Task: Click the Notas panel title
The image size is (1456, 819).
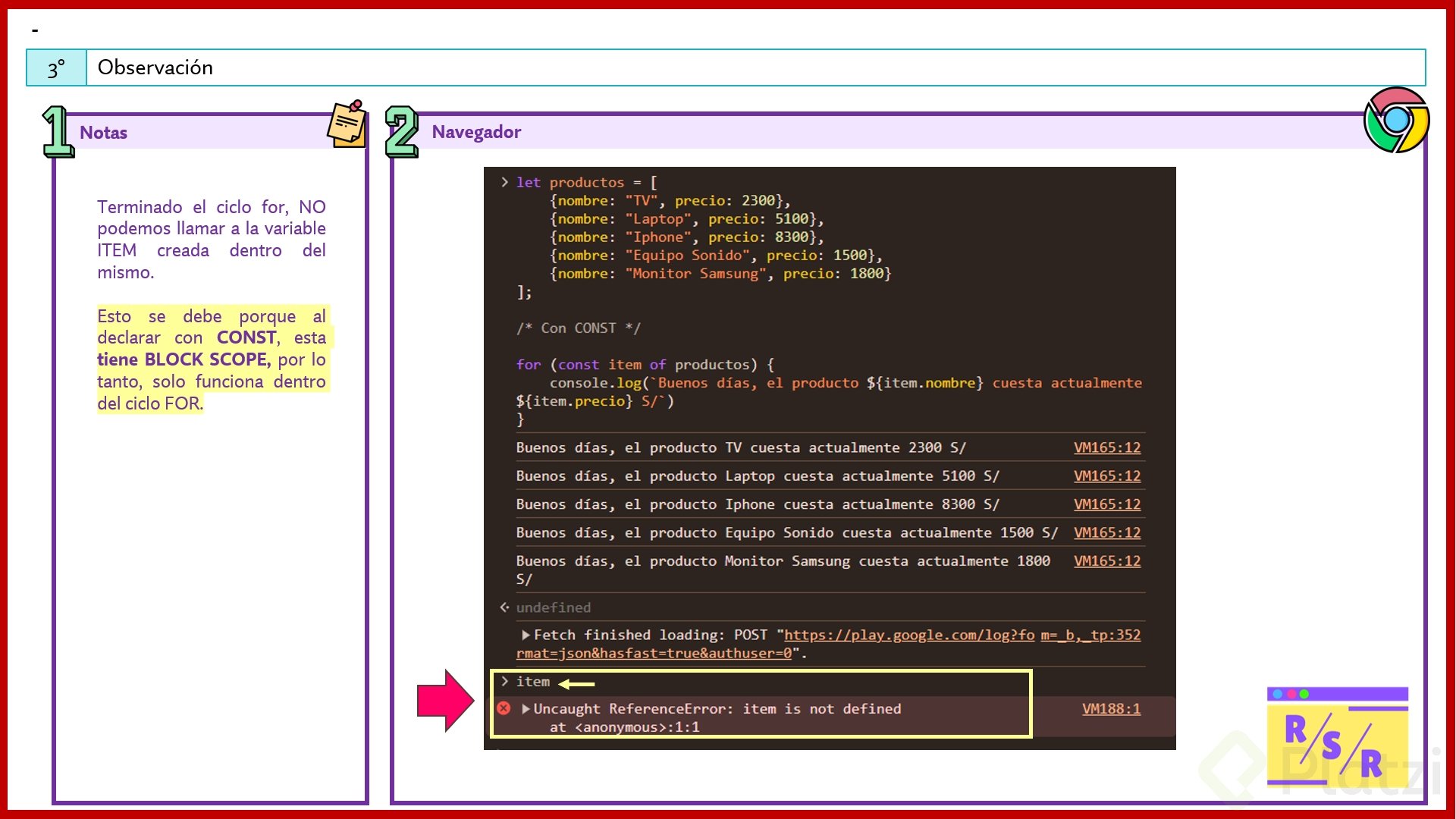Action: point(104,133)
